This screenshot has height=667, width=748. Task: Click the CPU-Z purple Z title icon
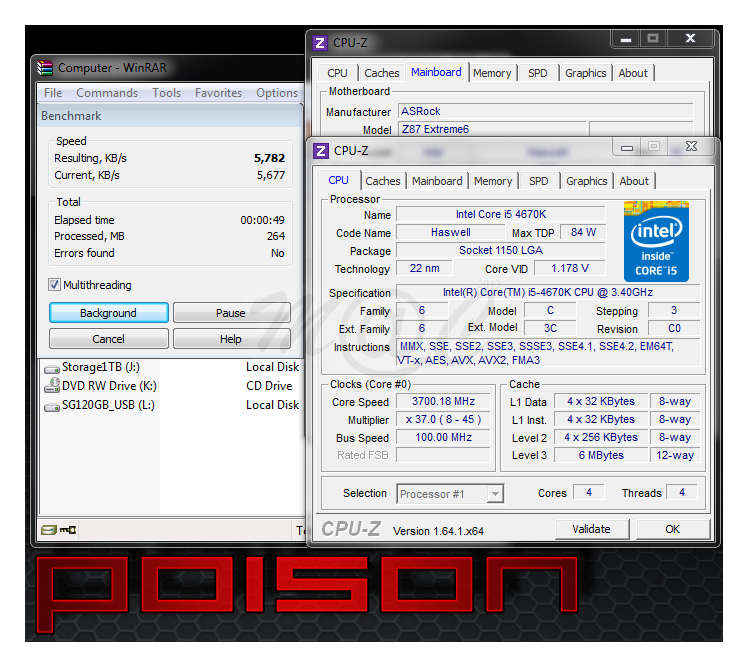click(321, 150)
